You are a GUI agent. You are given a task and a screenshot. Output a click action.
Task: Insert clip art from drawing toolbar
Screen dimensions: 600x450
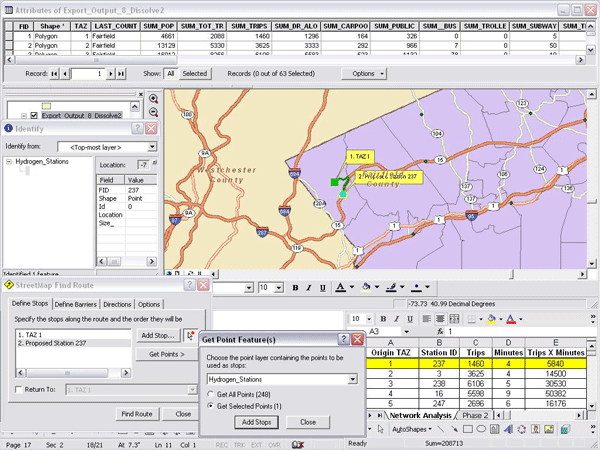click(535, 429)
